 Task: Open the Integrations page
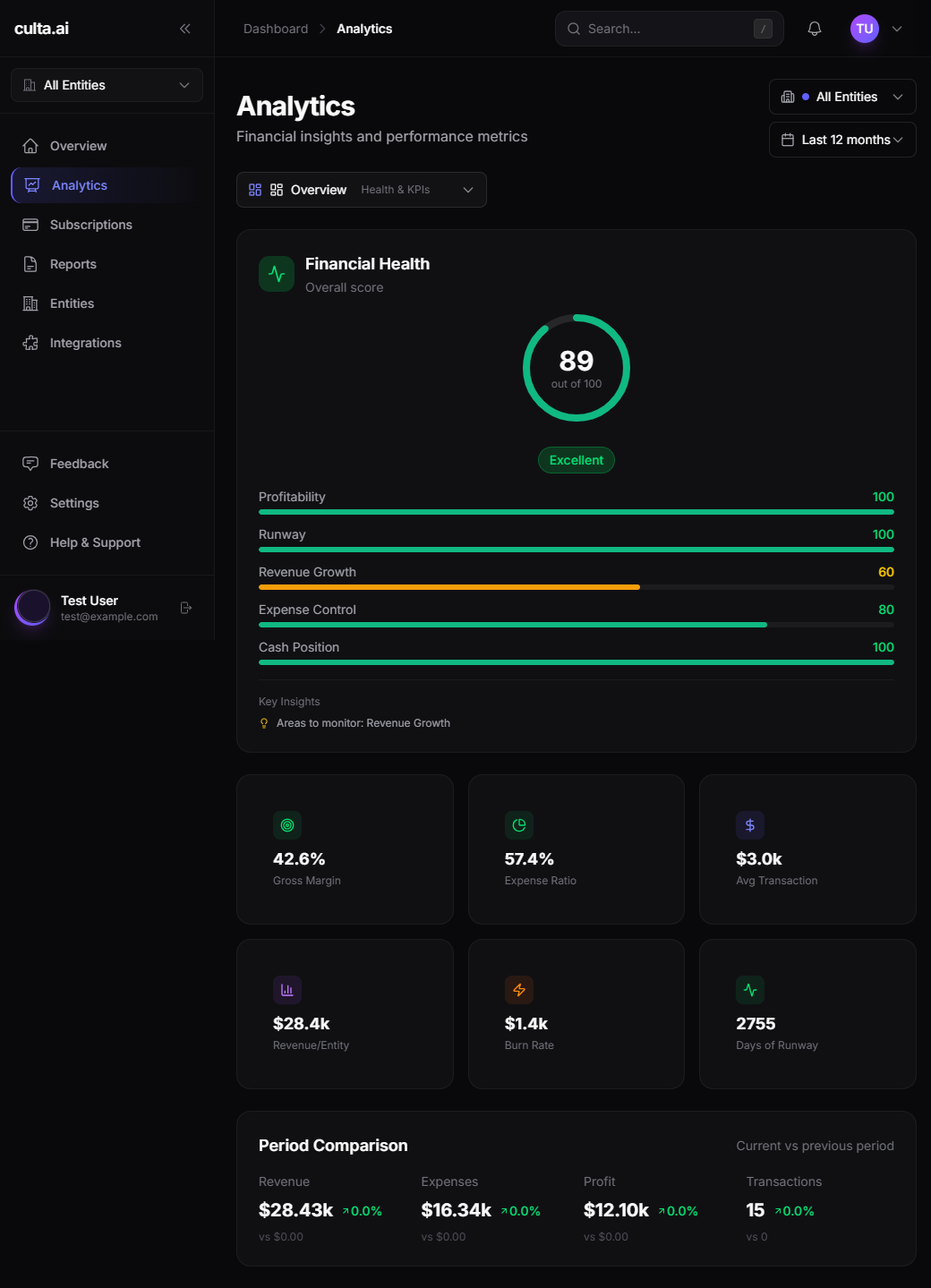point(84,342)
